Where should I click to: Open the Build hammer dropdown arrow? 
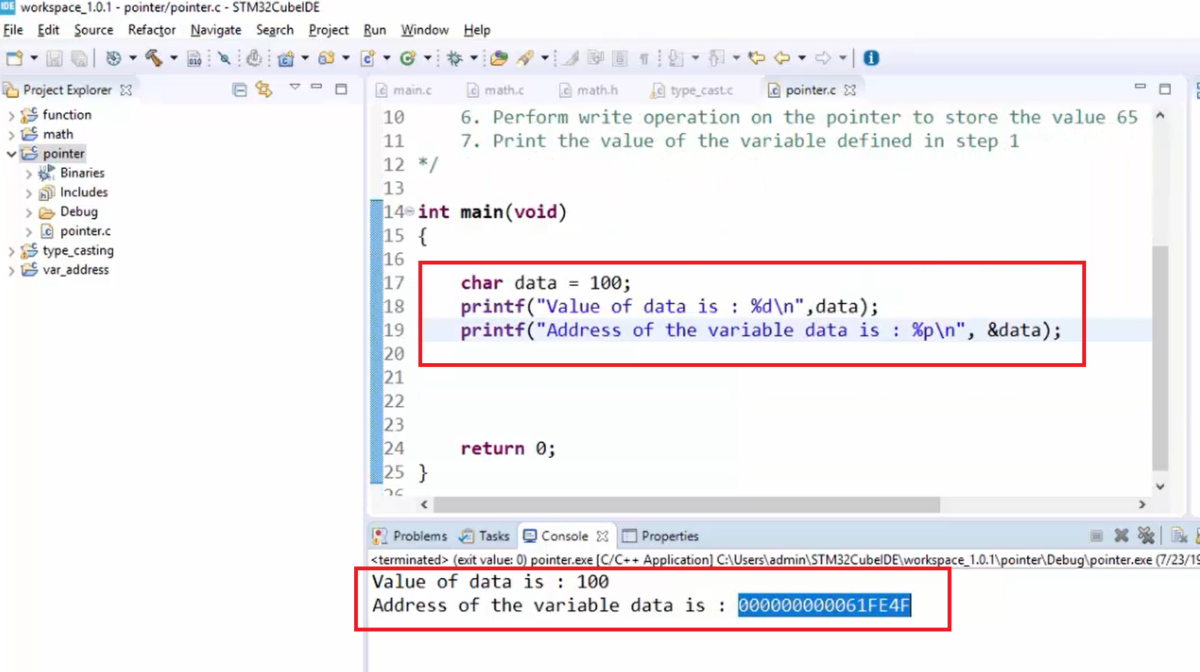point(173,58)
